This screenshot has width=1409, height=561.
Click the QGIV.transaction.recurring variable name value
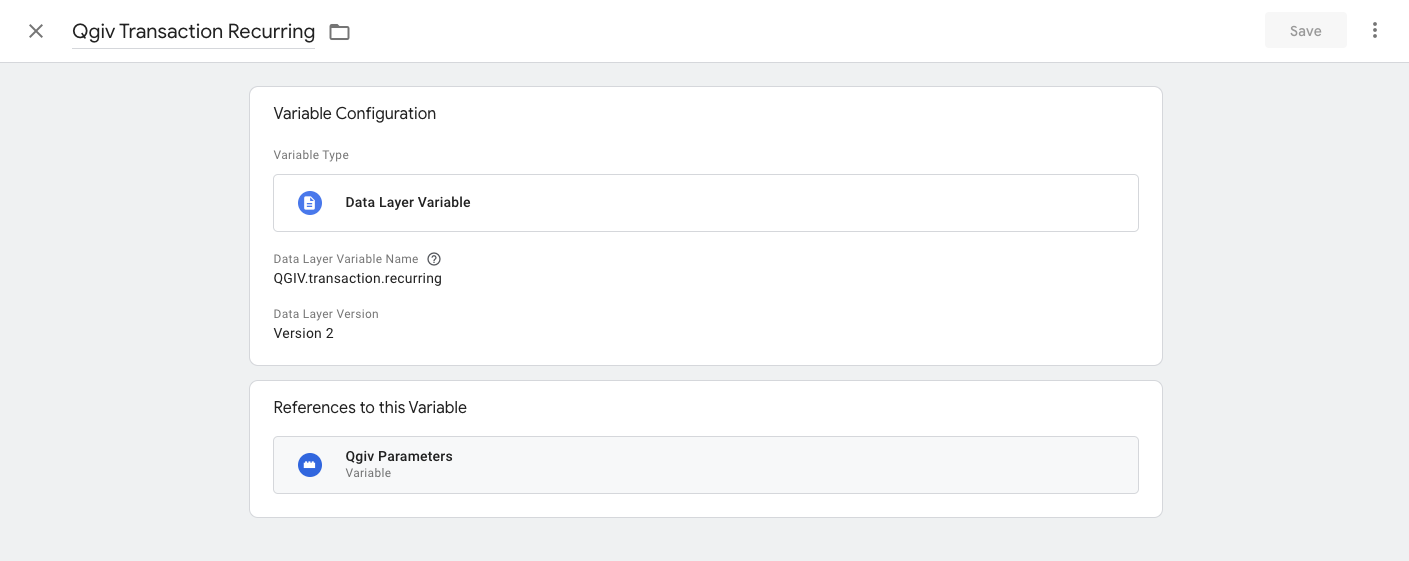tap(358, 279)
